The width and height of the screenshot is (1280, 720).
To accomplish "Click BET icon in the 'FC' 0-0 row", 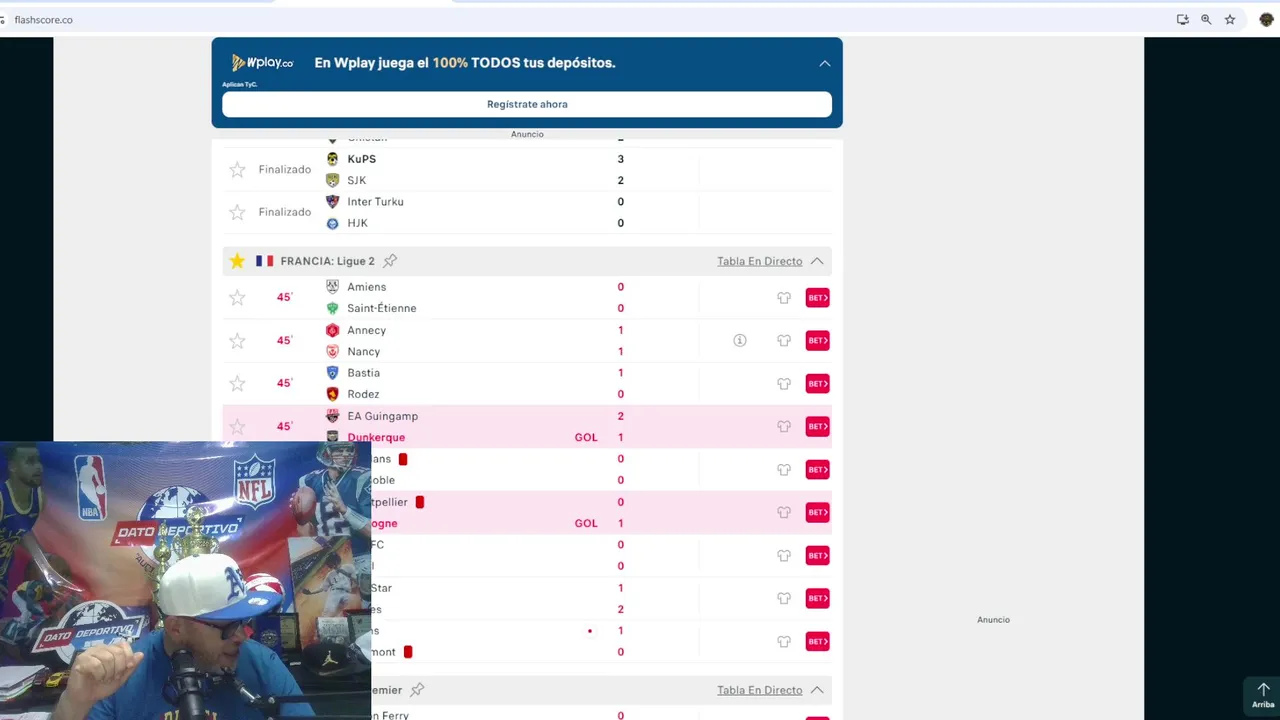I will point(818,556).
